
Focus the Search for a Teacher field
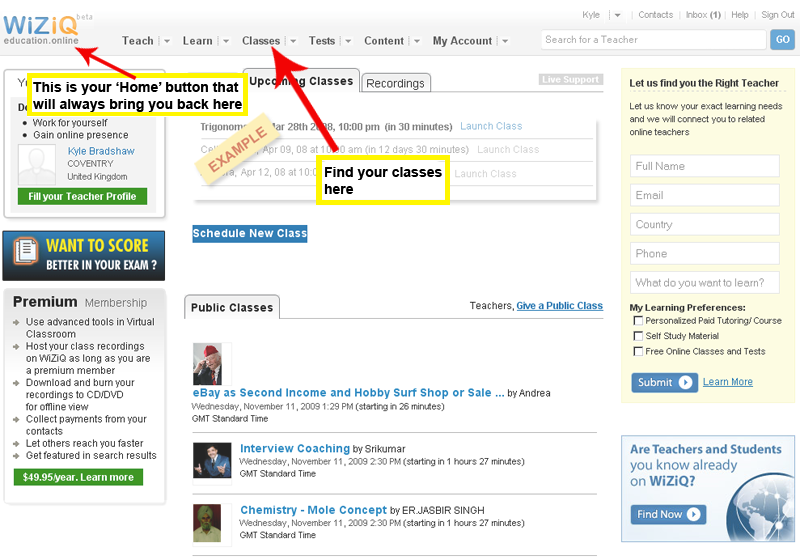pos(654,40)
